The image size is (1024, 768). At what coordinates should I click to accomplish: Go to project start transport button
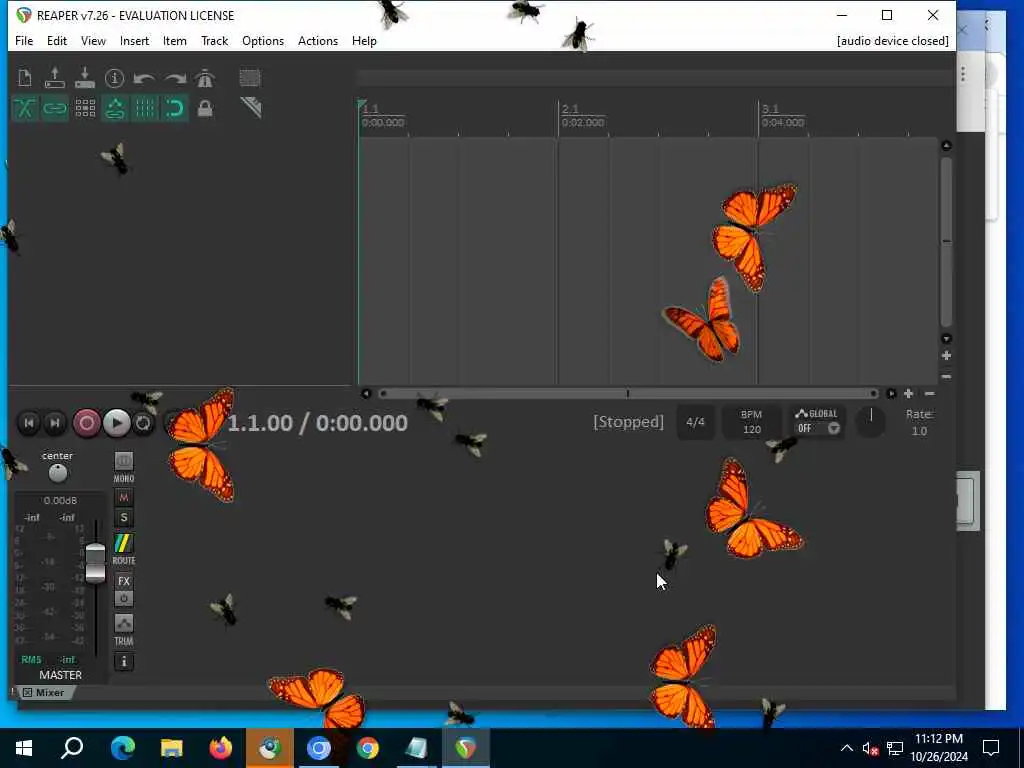pos(29,423)
